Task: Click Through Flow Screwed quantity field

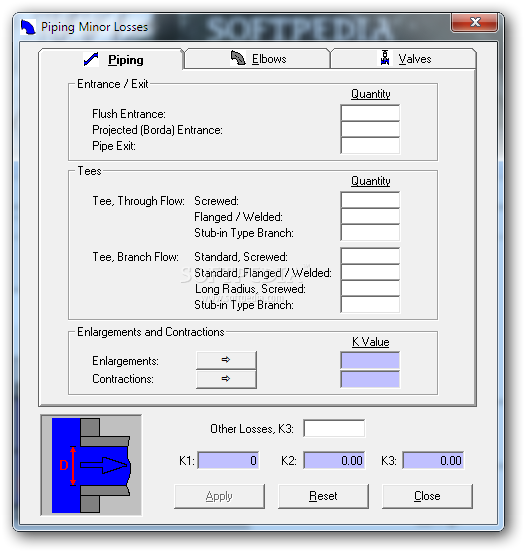Action: click(370, 200)
